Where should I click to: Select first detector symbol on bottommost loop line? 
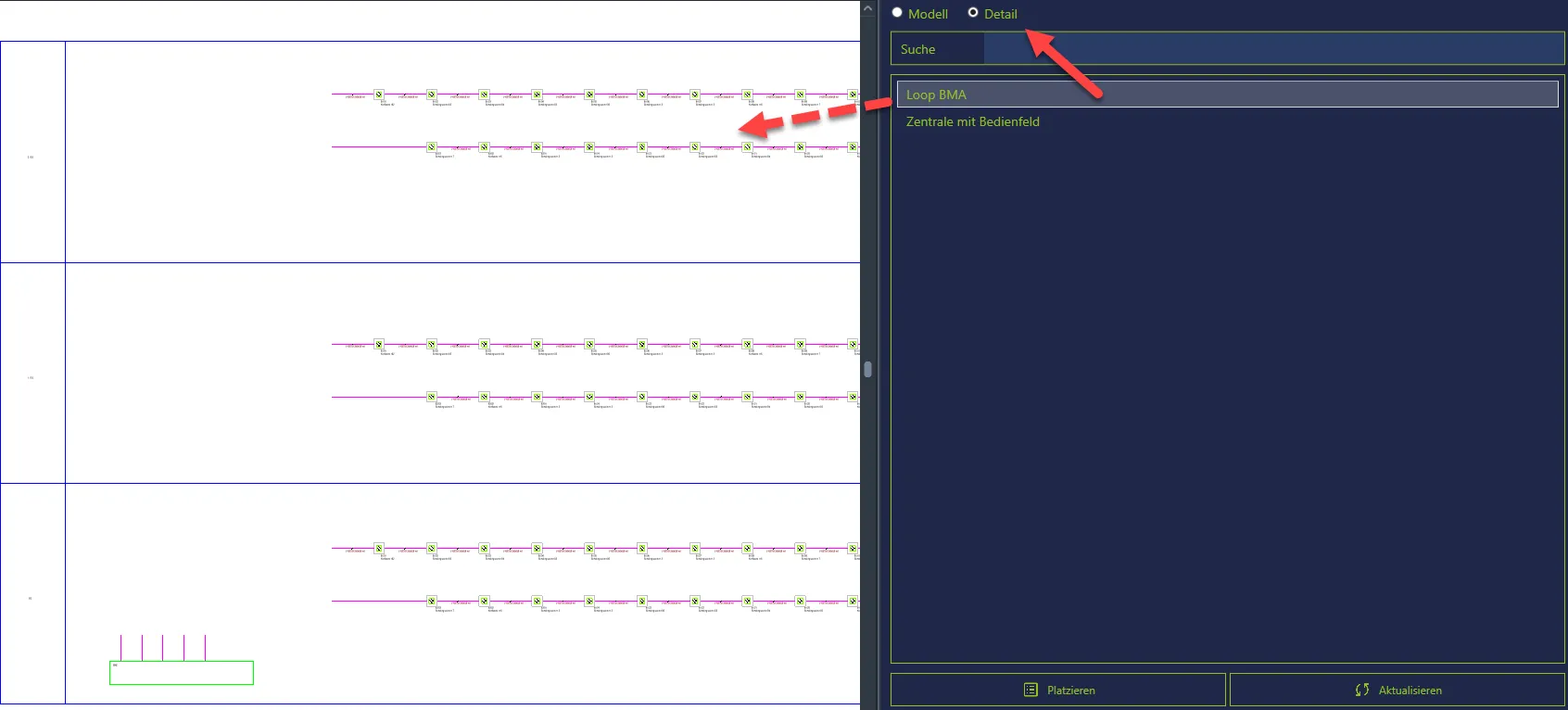tap(432, 602)
